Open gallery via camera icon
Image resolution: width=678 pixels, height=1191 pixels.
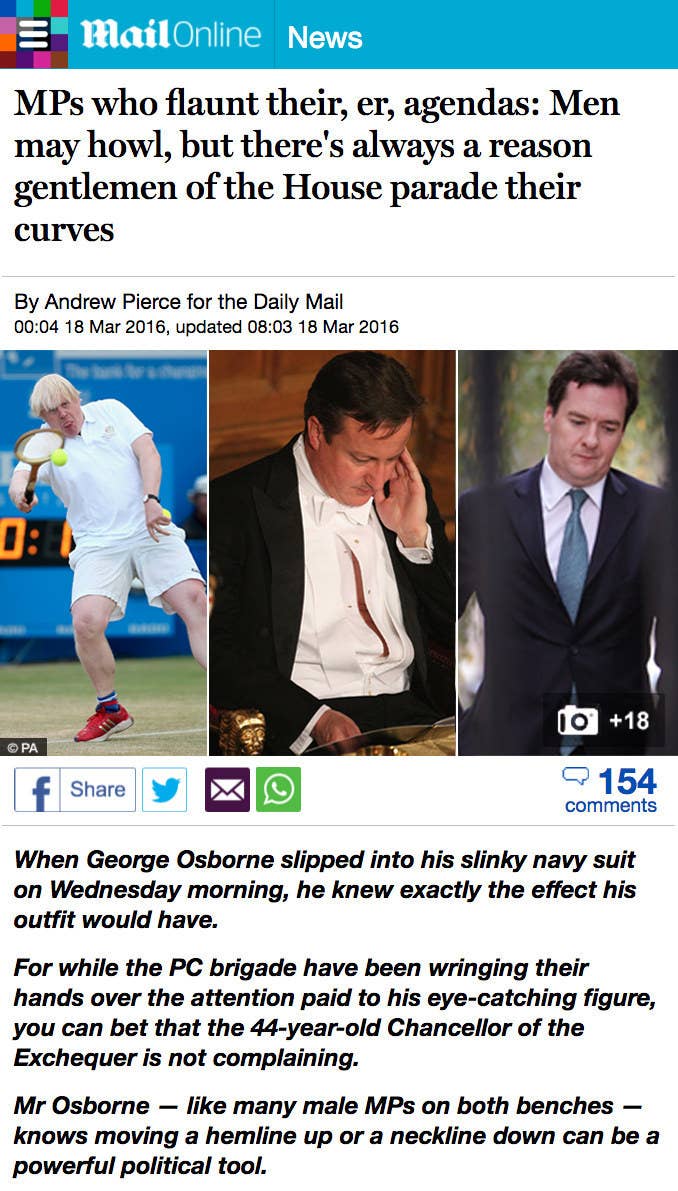[578, 720]
